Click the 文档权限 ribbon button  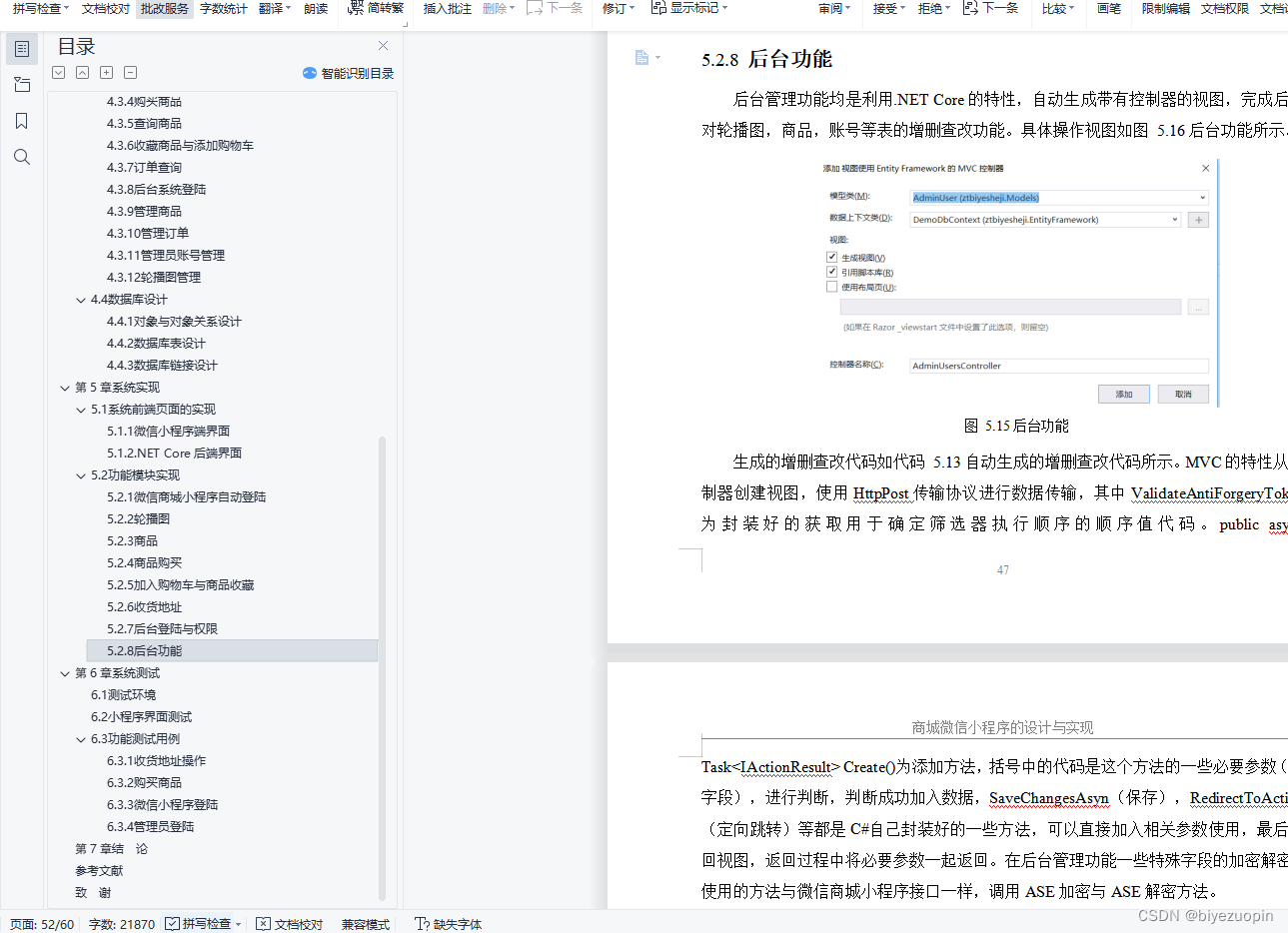click(1225, 8)
